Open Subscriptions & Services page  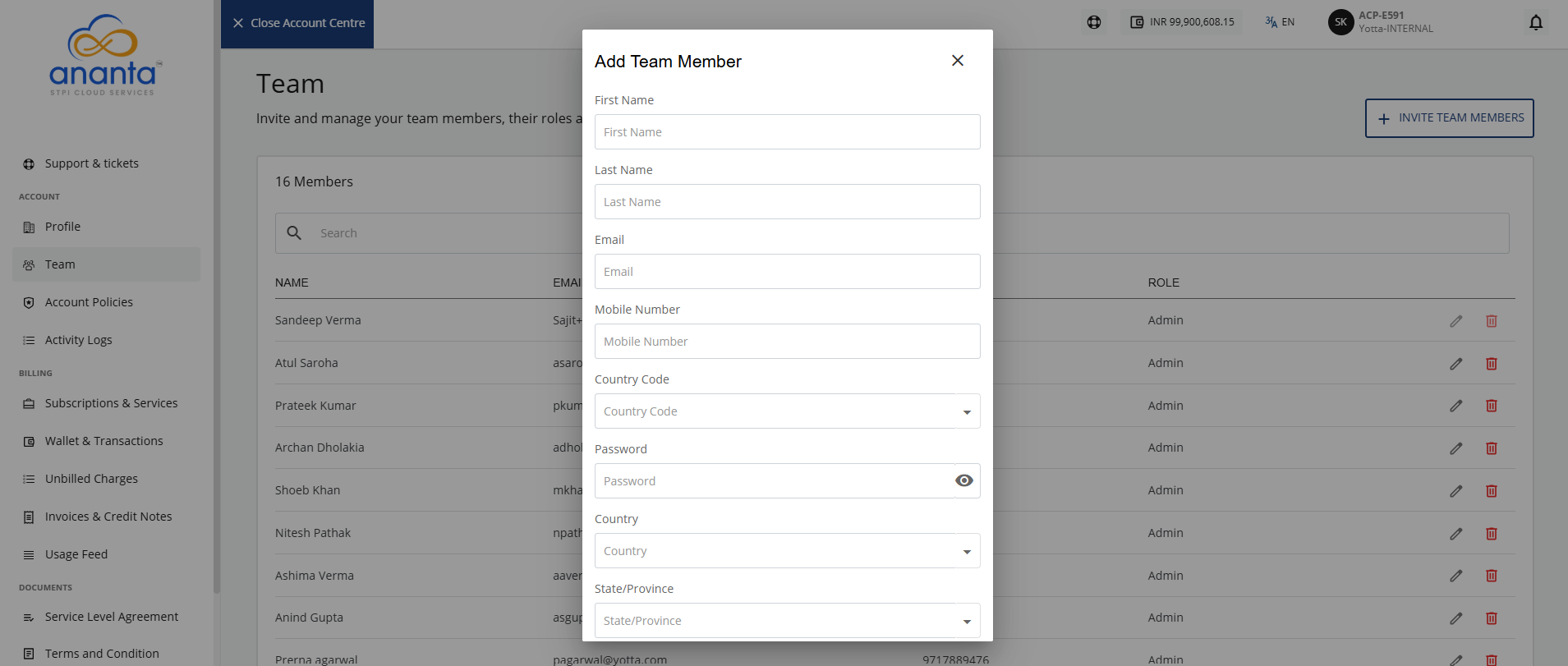pyautogui.click(x=106, y=403)
